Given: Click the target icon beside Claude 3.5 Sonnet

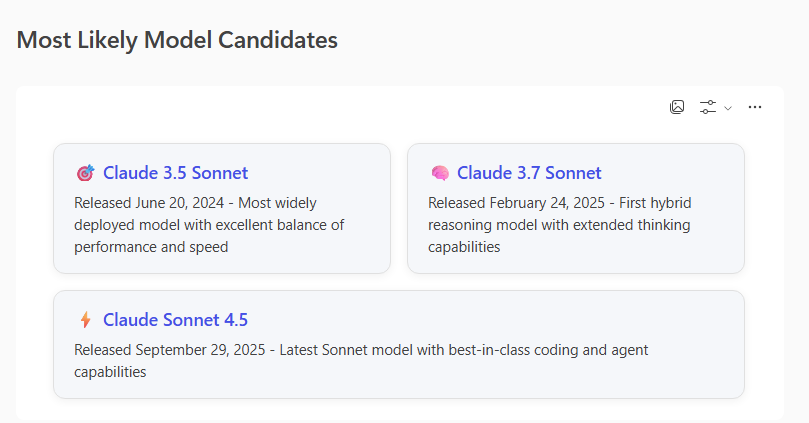Looking at the screenshot, I should click(x=85, y=173).
